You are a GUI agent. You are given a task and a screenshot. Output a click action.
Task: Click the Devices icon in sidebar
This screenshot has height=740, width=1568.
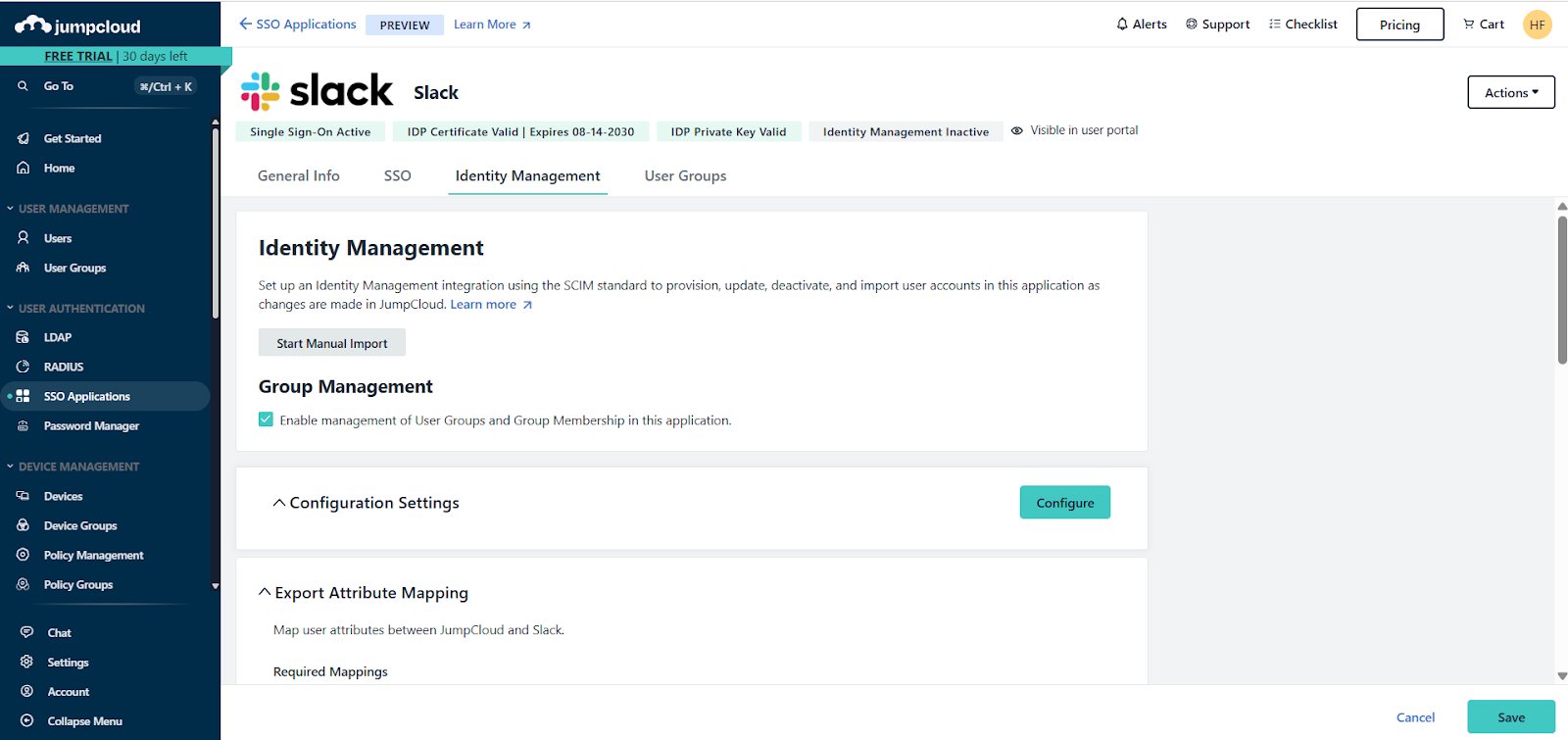coord(23,496)
